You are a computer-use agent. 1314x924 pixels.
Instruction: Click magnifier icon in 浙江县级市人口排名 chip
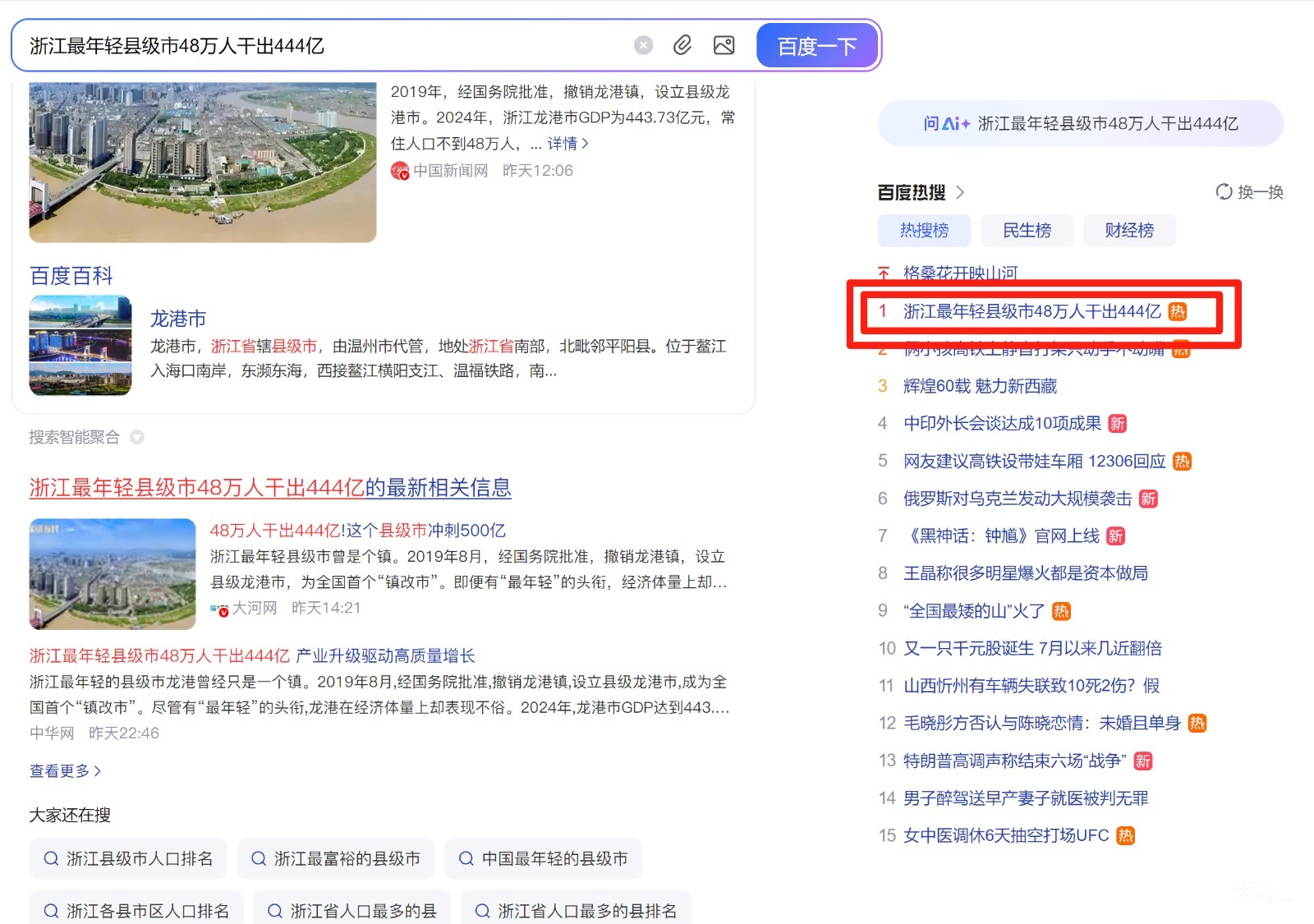pyautogui.click(x=51, y=858)
